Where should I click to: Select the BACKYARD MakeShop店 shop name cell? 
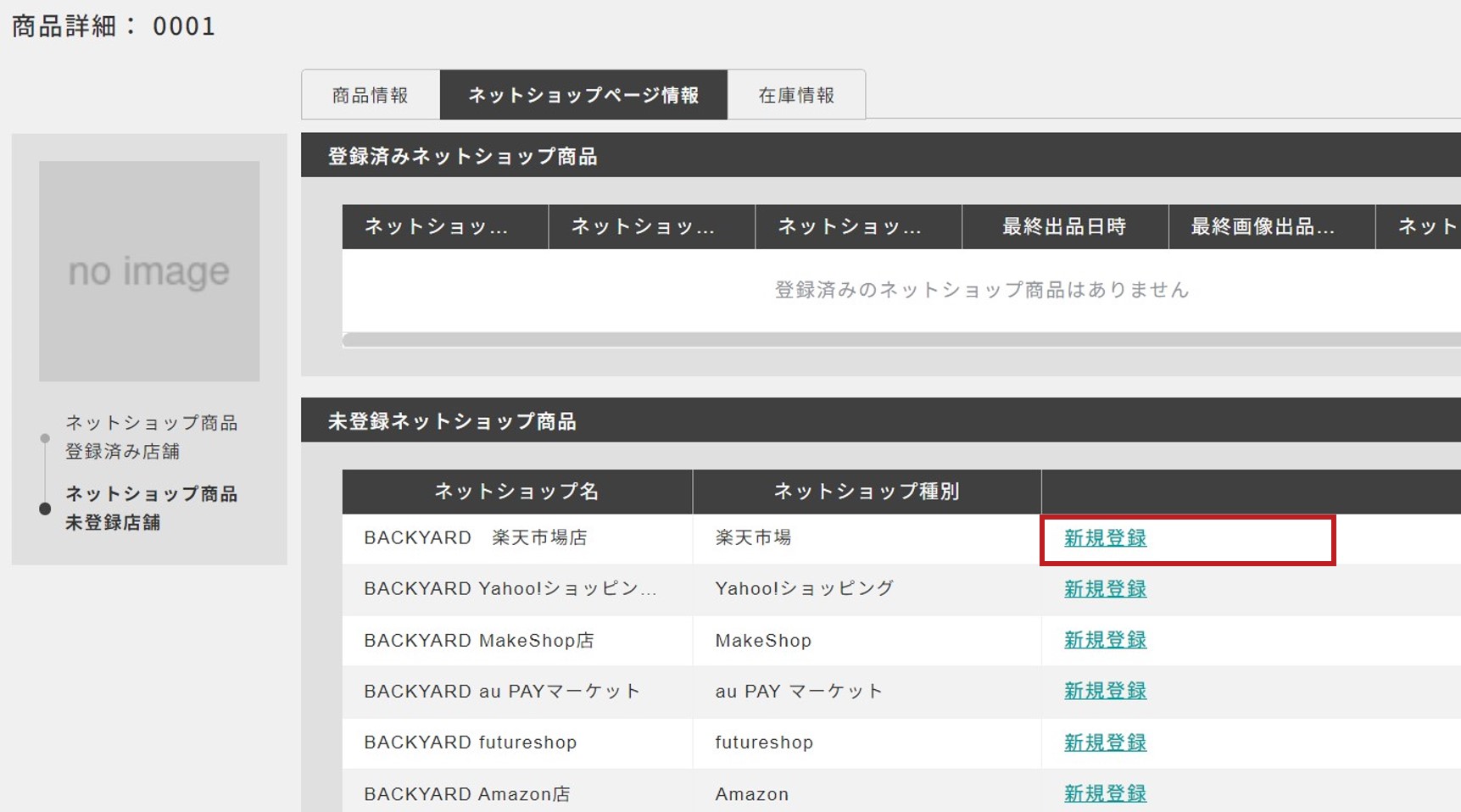(517, 640)
